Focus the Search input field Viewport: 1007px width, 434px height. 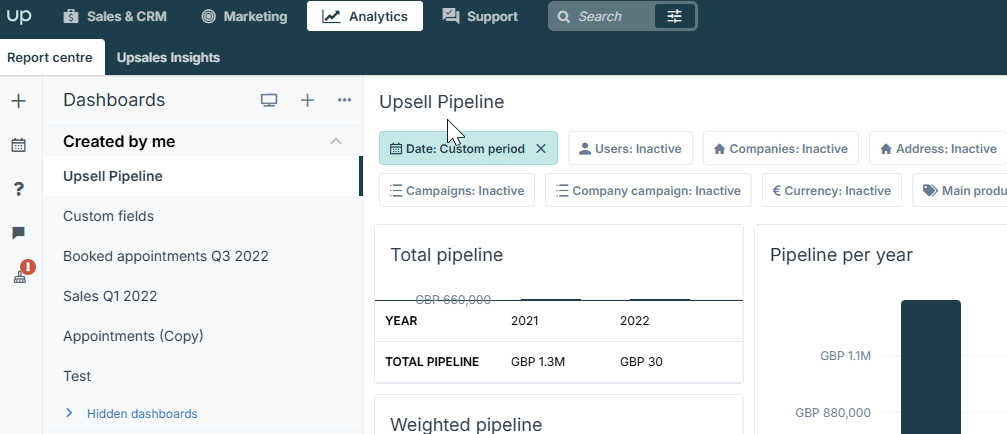[x=604, y=16]
